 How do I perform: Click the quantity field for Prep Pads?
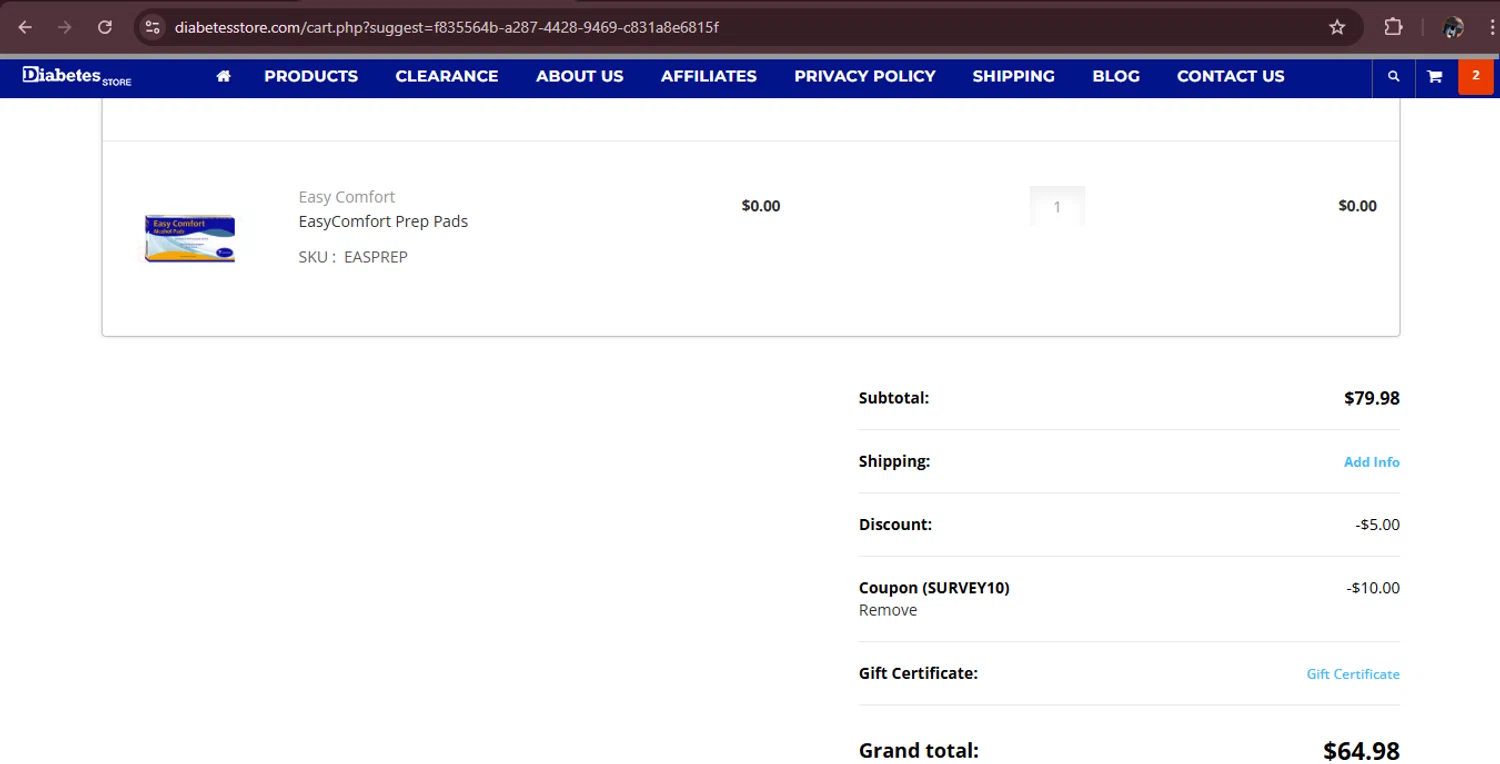[1057, 207]
